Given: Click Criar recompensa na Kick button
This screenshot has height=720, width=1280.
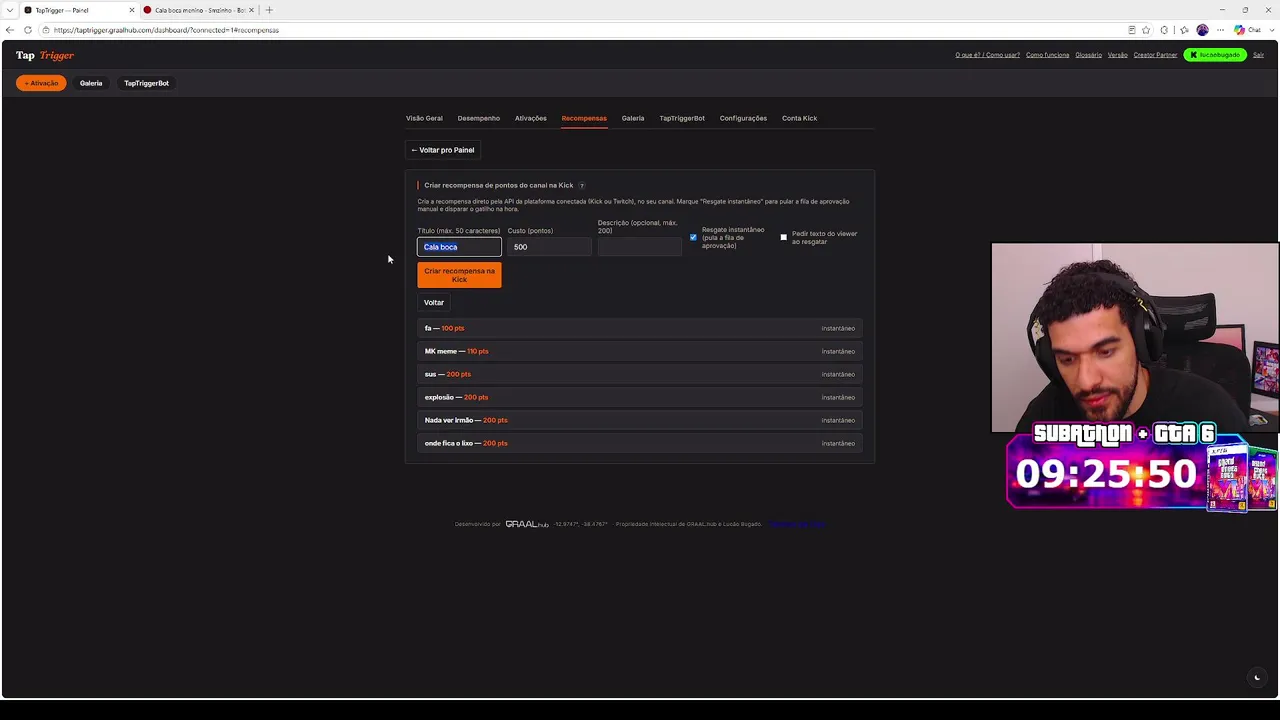Looking at the screenshot, I should tap(459, 275).
